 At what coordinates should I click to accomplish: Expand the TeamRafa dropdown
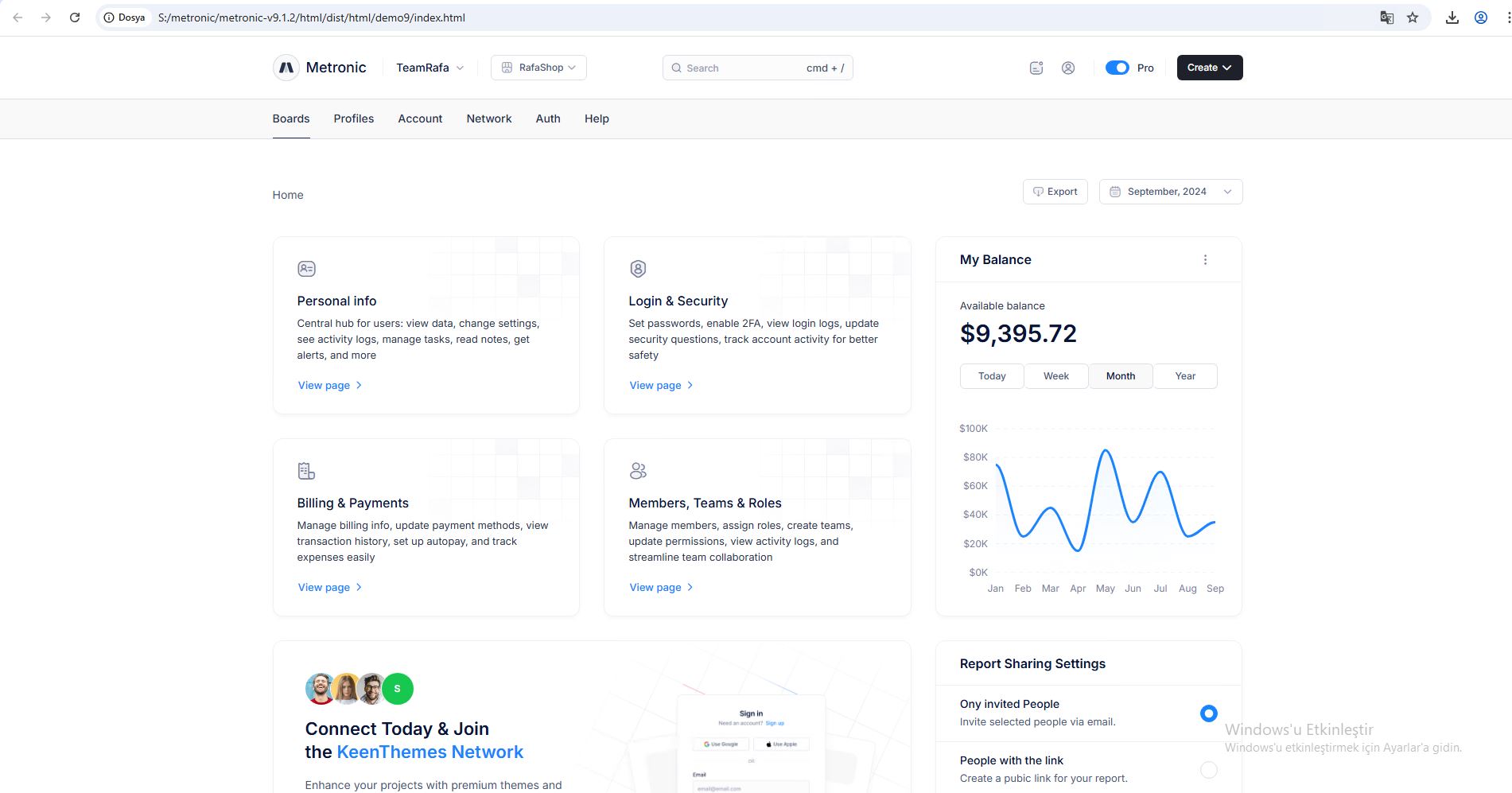430,68
